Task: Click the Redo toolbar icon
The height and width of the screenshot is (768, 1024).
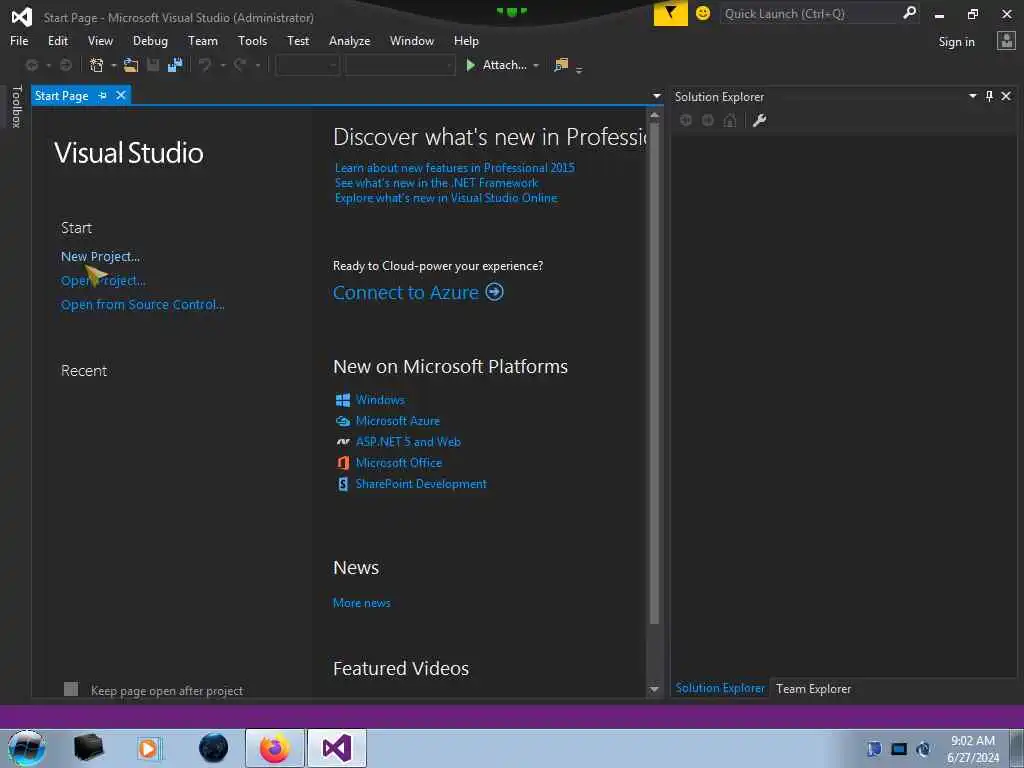Action: [x=240, y=65]
